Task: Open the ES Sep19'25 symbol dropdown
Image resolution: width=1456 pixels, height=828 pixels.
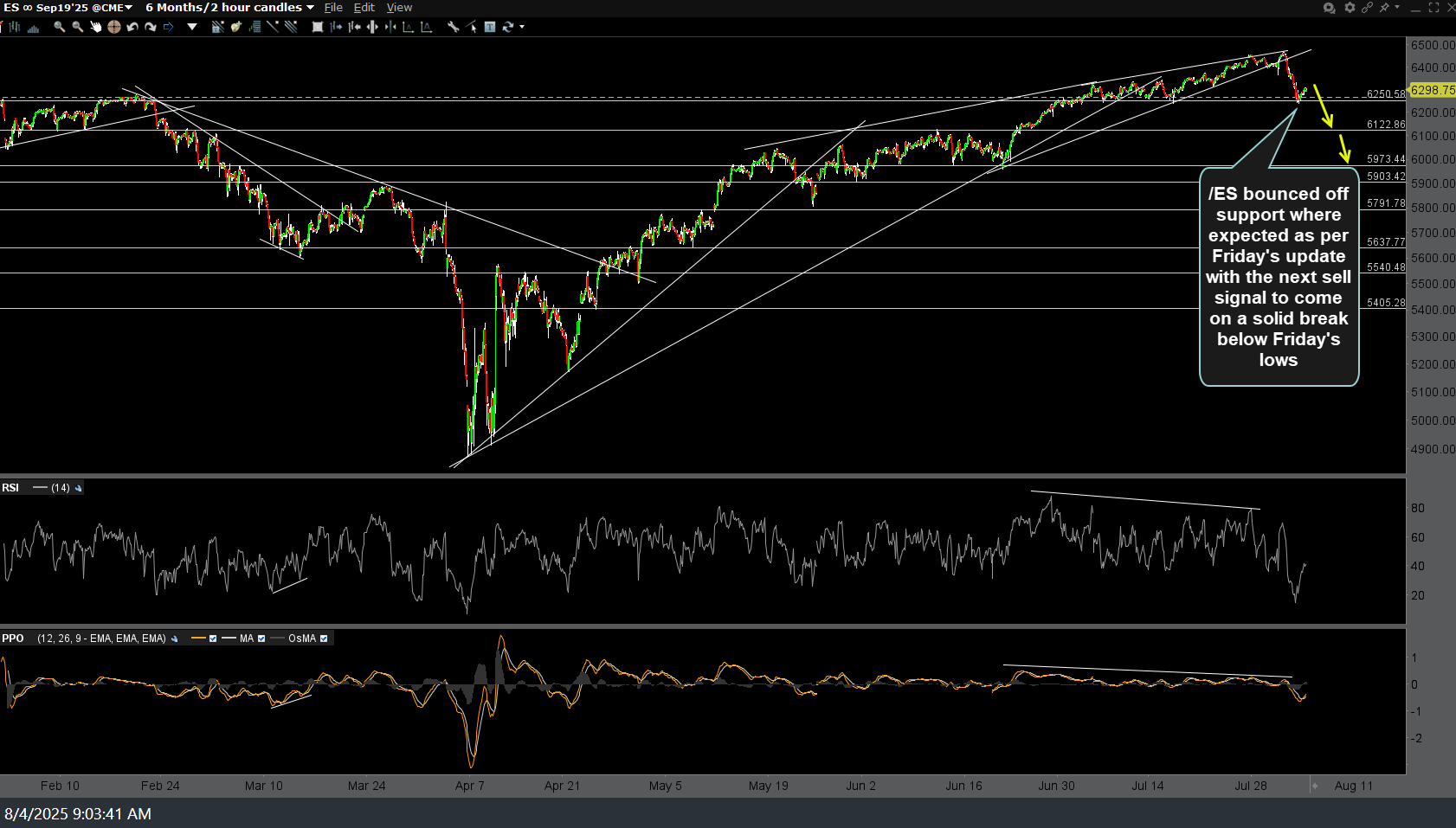Action: [x=130, y=7]
